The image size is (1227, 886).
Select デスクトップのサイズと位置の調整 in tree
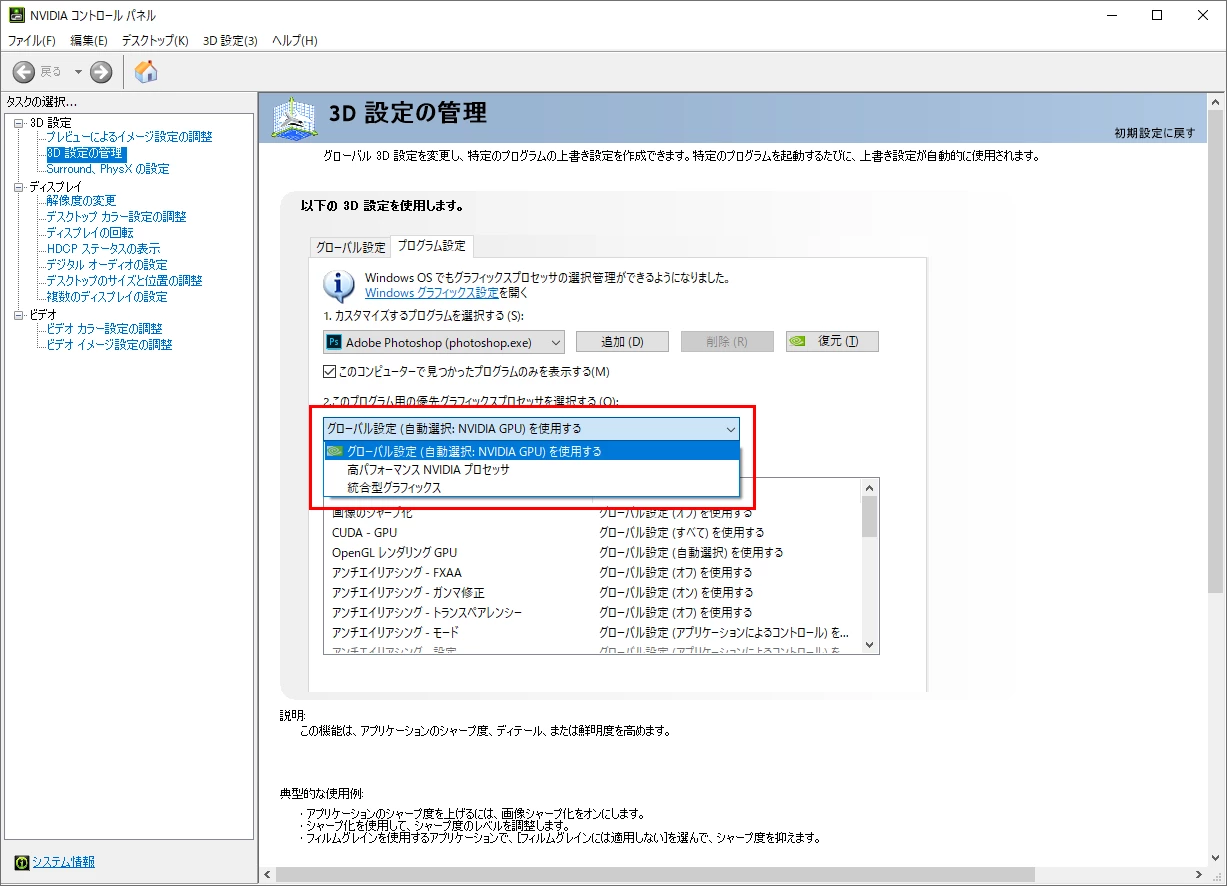pos(124,281)
